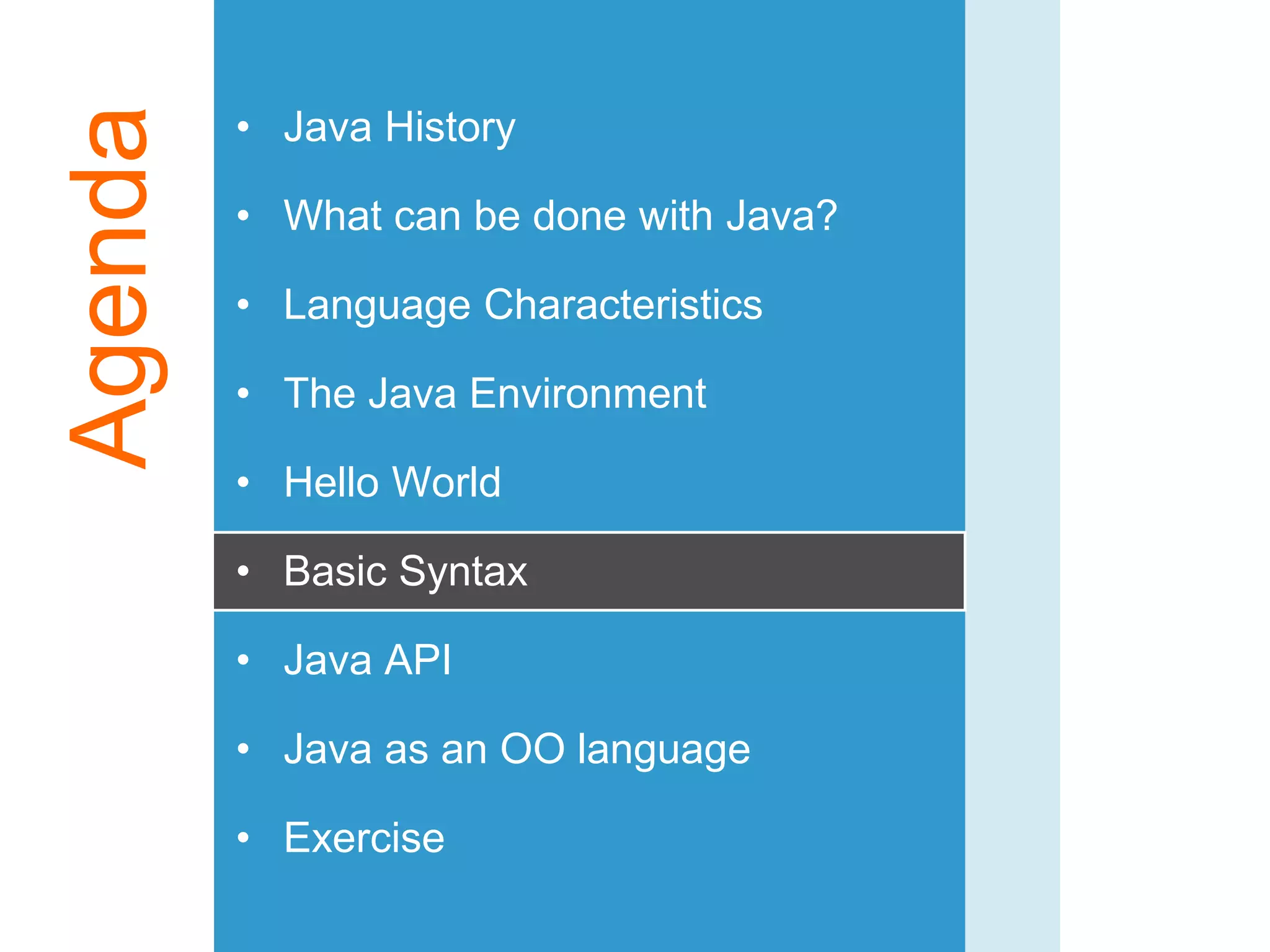The image size is (1270, 952).
Task: Select the 'Hello World' agenda item
Action: 392,482
